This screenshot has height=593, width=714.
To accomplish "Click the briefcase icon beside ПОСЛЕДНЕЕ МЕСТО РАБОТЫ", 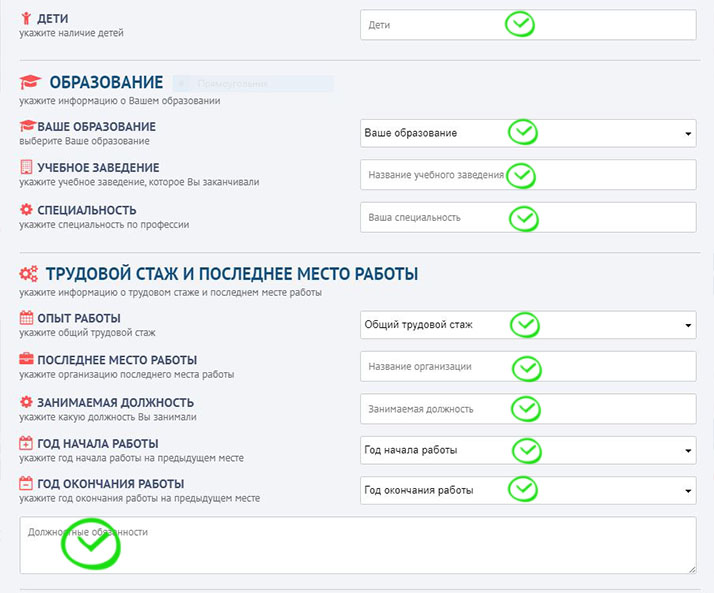I will tap(26, 360).
